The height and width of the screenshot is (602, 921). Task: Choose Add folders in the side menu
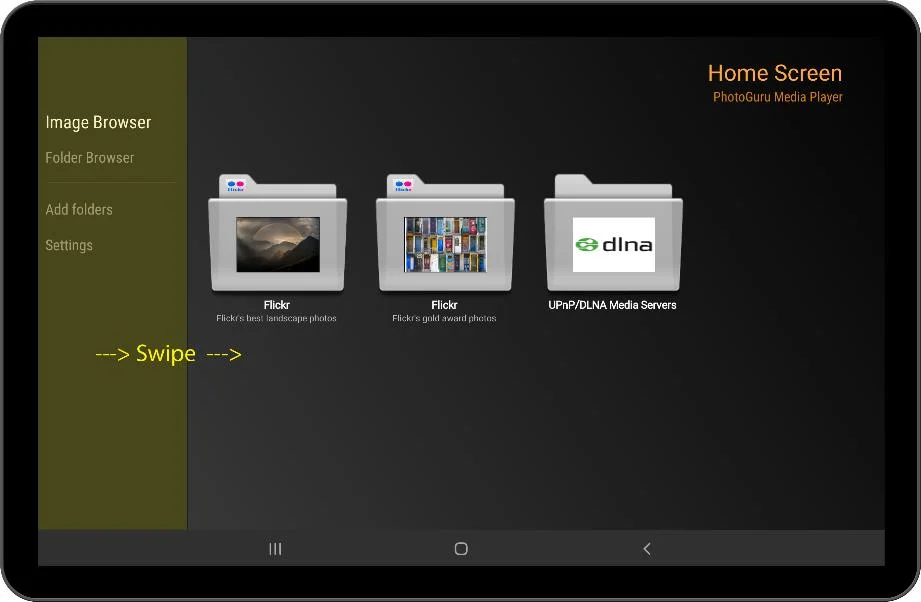[79, 210]
